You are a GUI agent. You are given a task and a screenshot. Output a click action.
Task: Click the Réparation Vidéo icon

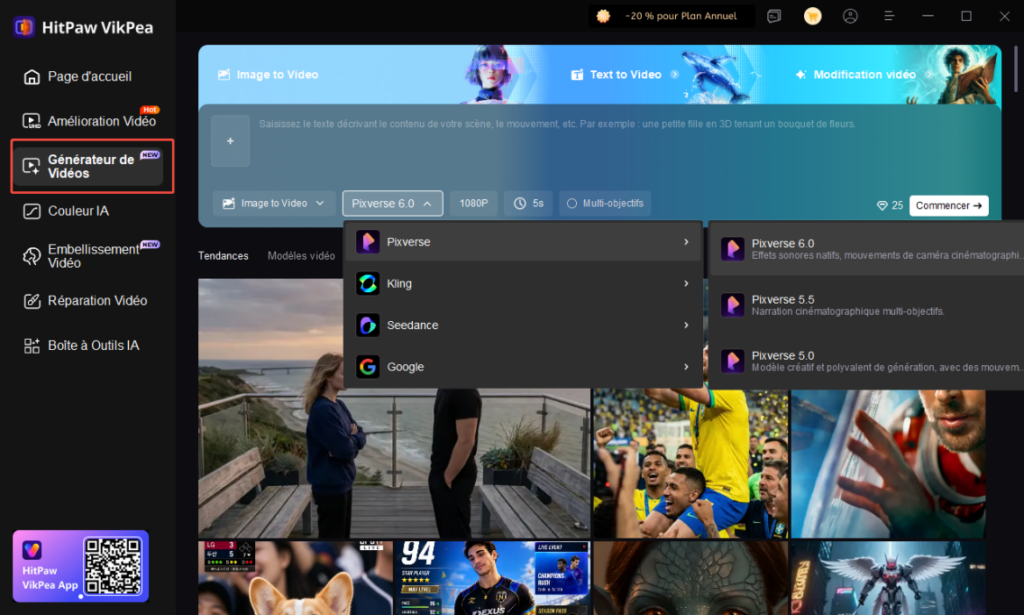coord(31,301)
